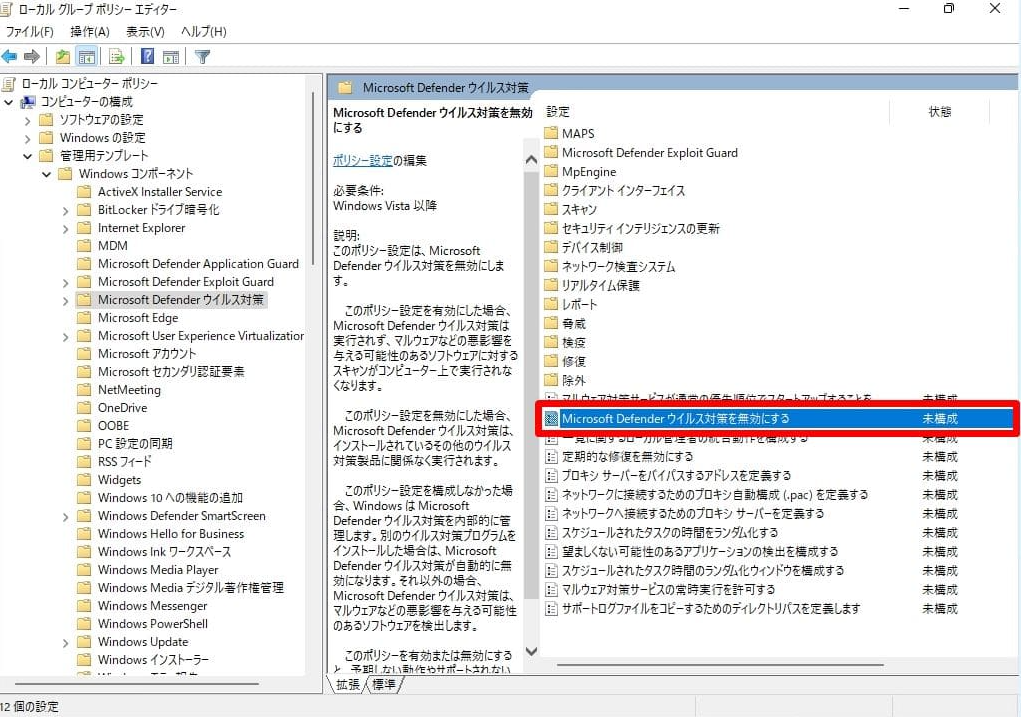Select Microsoft Defender ウイルス対策 tree folder
The height and width of the screenshot is (717, 1021).
coord(180,300)
